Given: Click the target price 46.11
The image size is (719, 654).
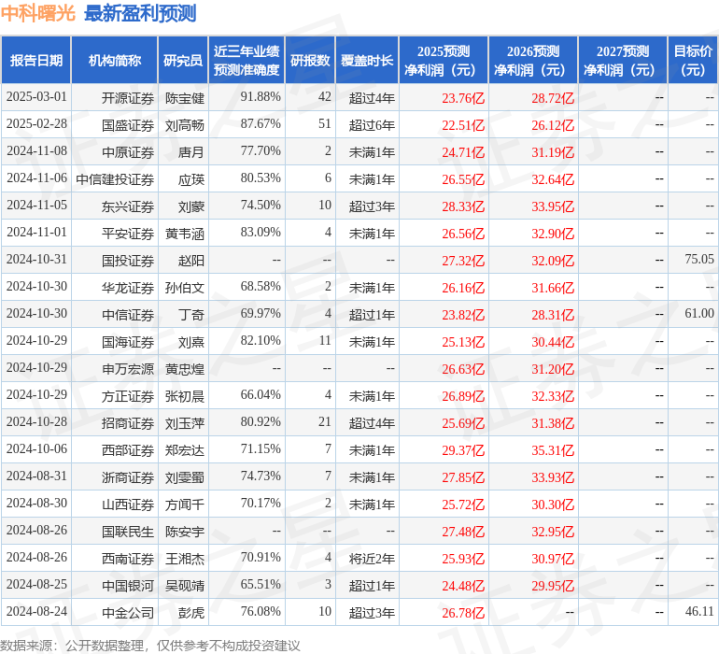Looking at the screenshot, I should 699,611.
